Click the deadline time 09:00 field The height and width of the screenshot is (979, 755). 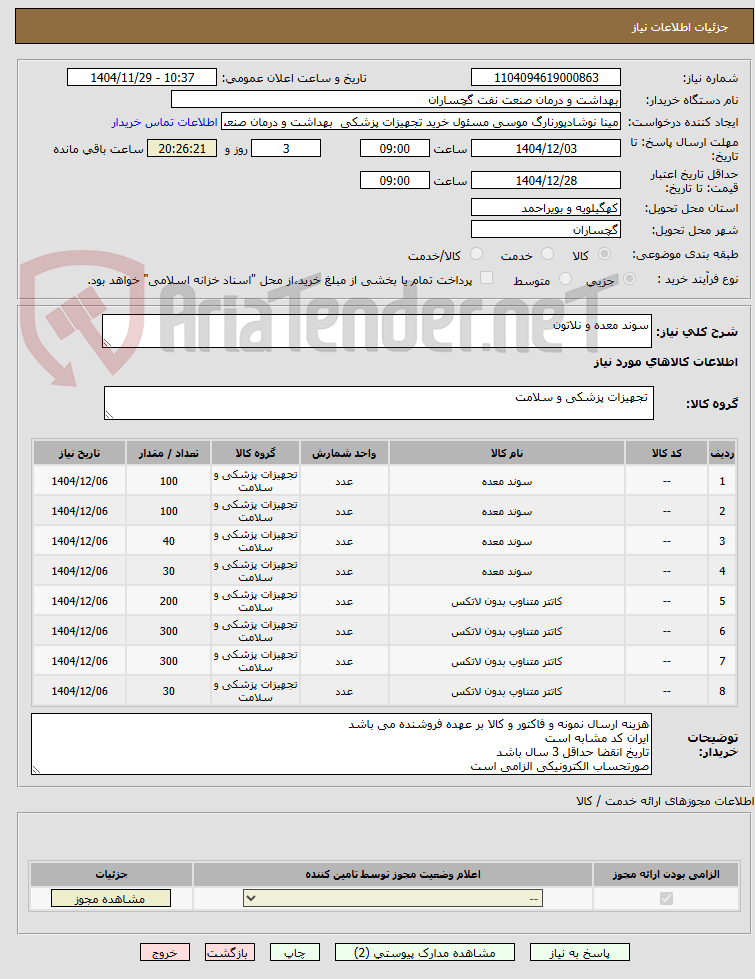pos(395,149)
